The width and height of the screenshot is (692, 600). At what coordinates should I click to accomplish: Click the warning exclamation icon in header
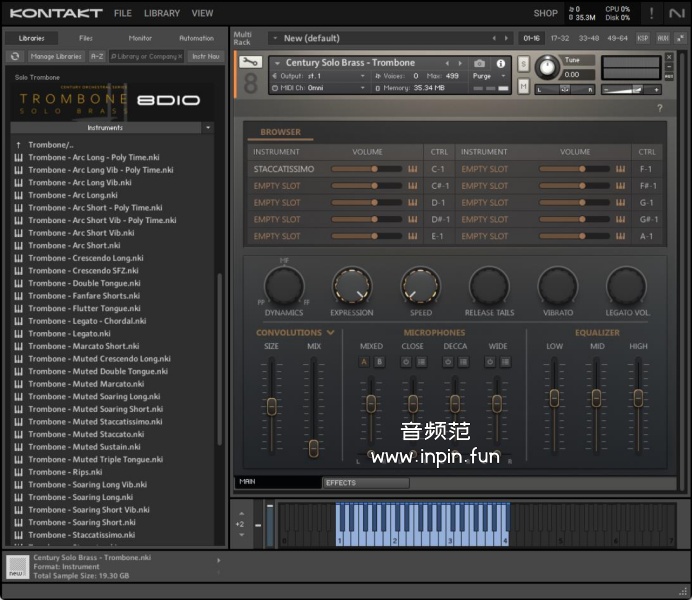pos(652,13)
